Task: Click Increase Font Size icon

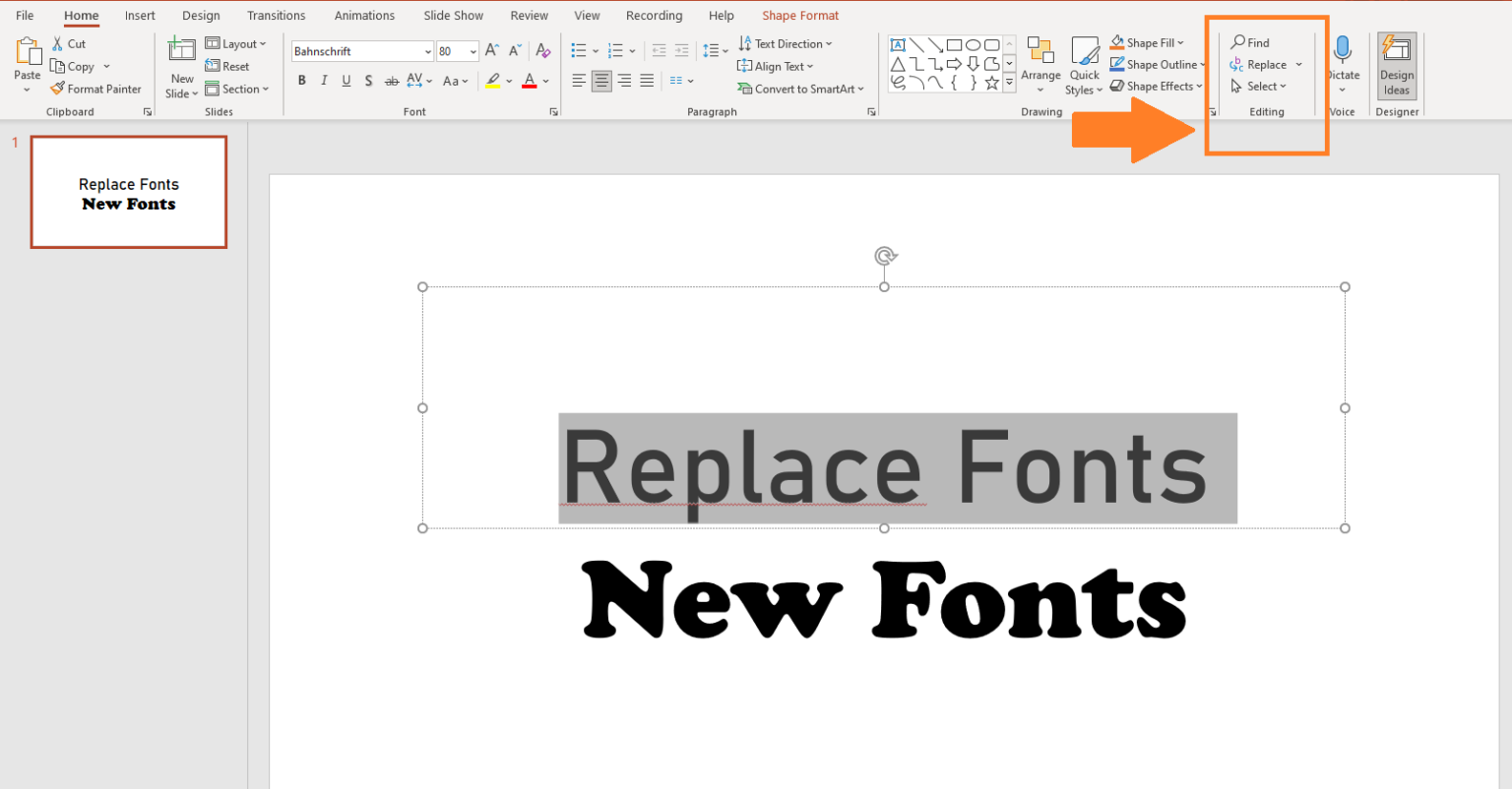Action: 492,50
